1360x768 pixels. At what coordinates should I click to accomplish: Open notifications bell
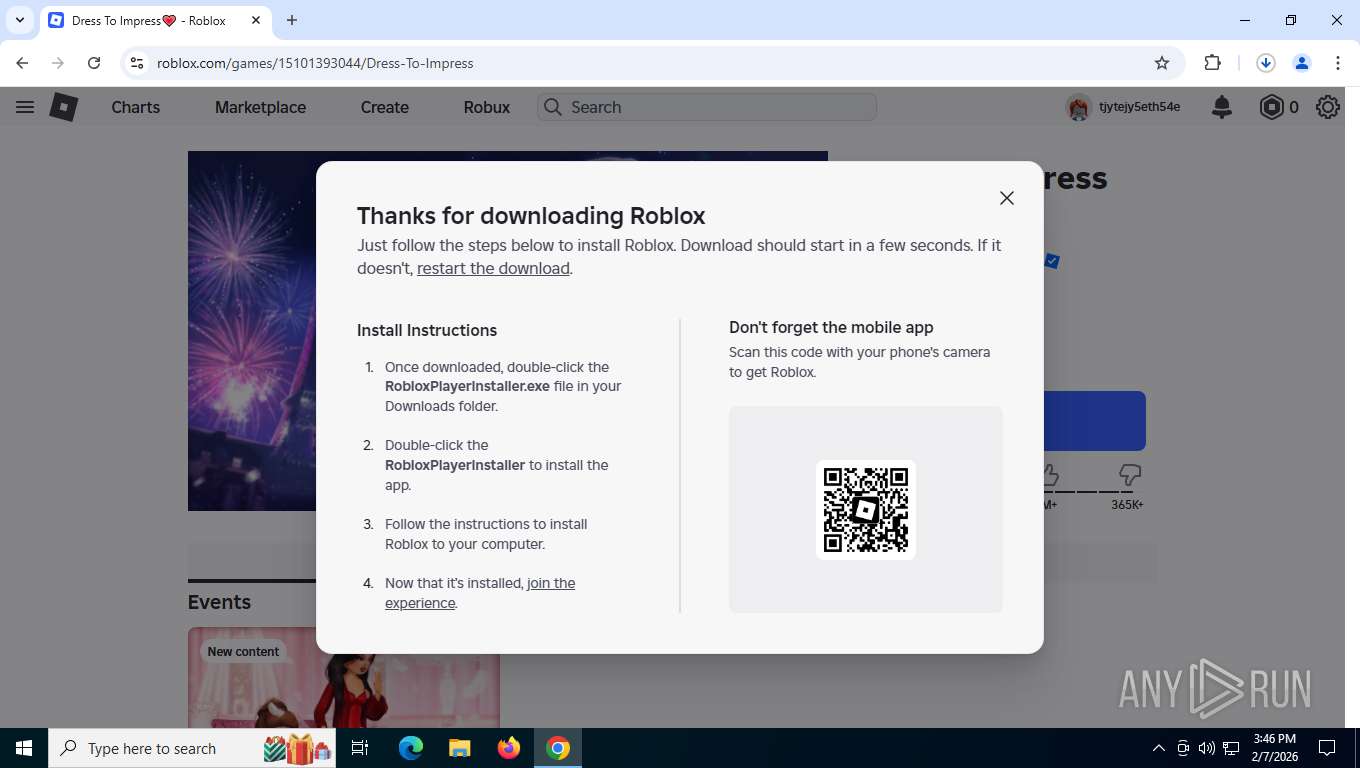1222,107
